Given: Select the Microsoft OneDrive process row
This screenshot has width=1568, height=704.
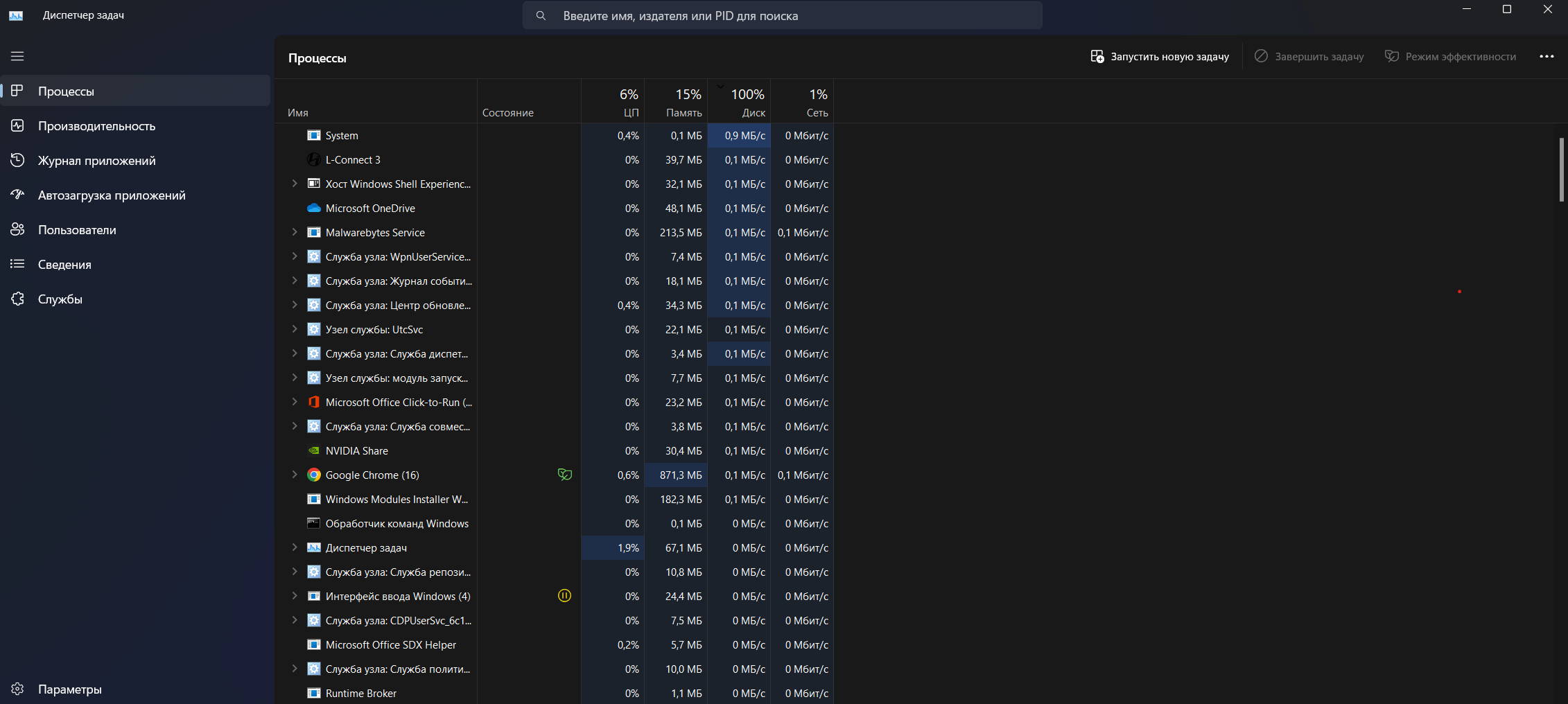Looking at the screenshot, I should pyautogui.click(x=554, y=208).
